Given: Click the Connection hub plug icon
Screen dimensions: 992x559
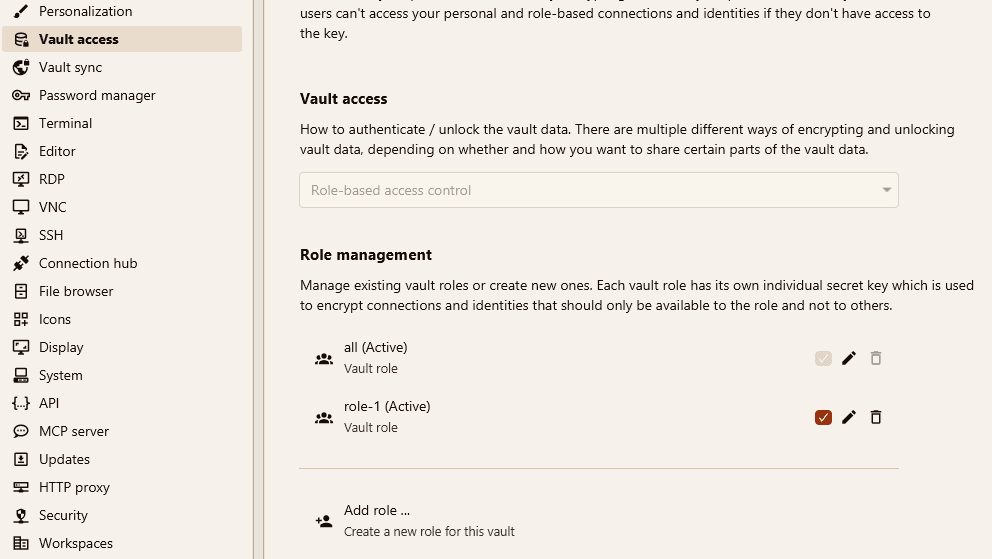Looking at the screenshot, I should 21,263.
